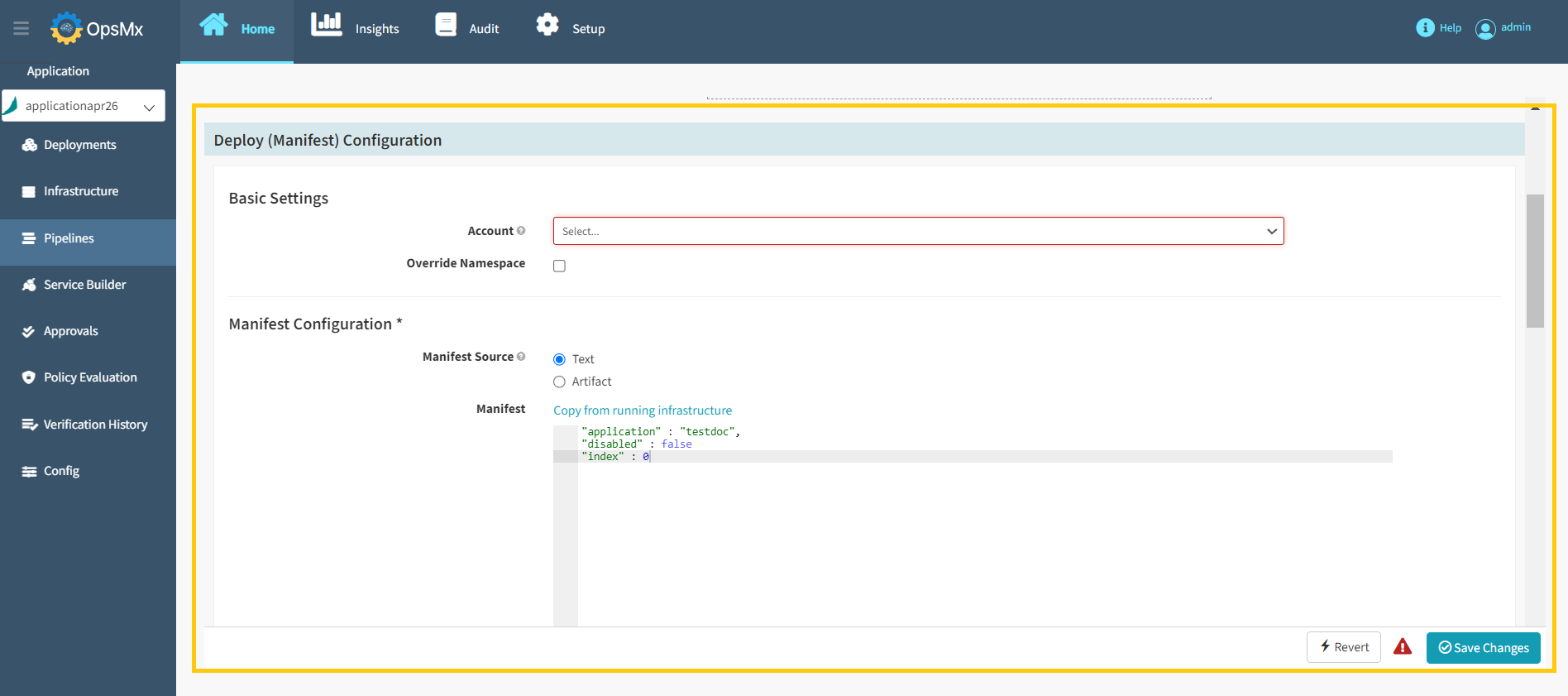This screenshot has width=1568, height=696.
Task: Open Policy Evaluation in the sidebar
Action: [x=90, y=377]
